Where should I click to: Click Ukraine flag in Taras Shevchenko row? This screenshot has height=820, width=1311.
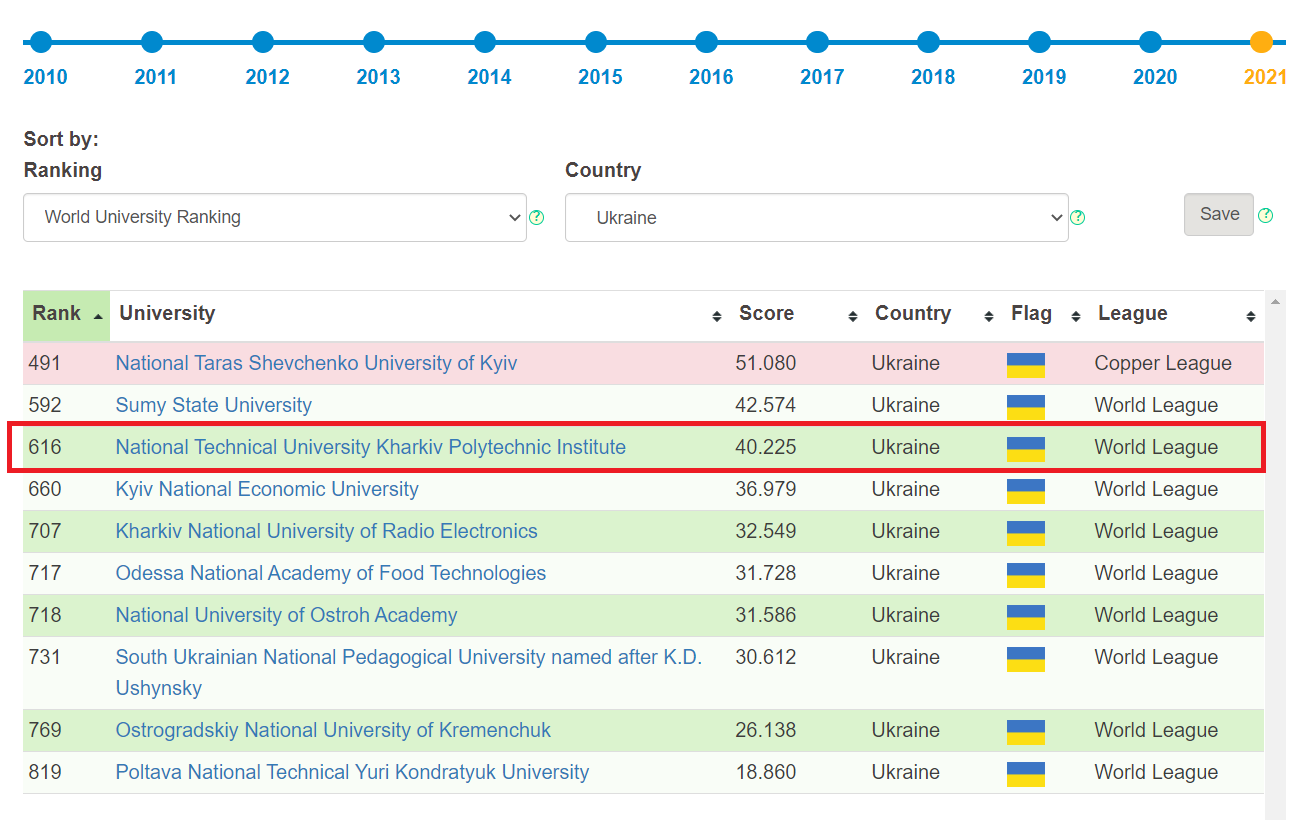point(1026,365)
